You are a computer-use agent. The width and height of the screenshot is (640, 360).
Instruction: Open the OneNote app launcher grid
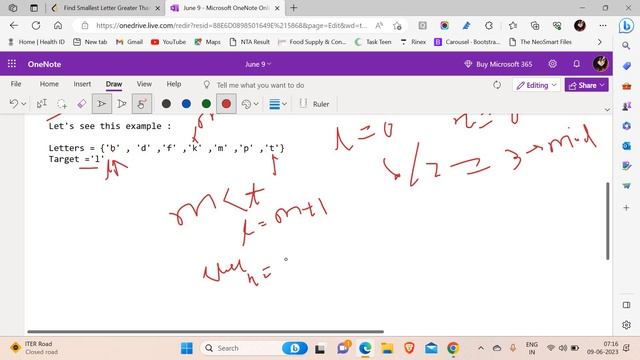click(12, 64)
